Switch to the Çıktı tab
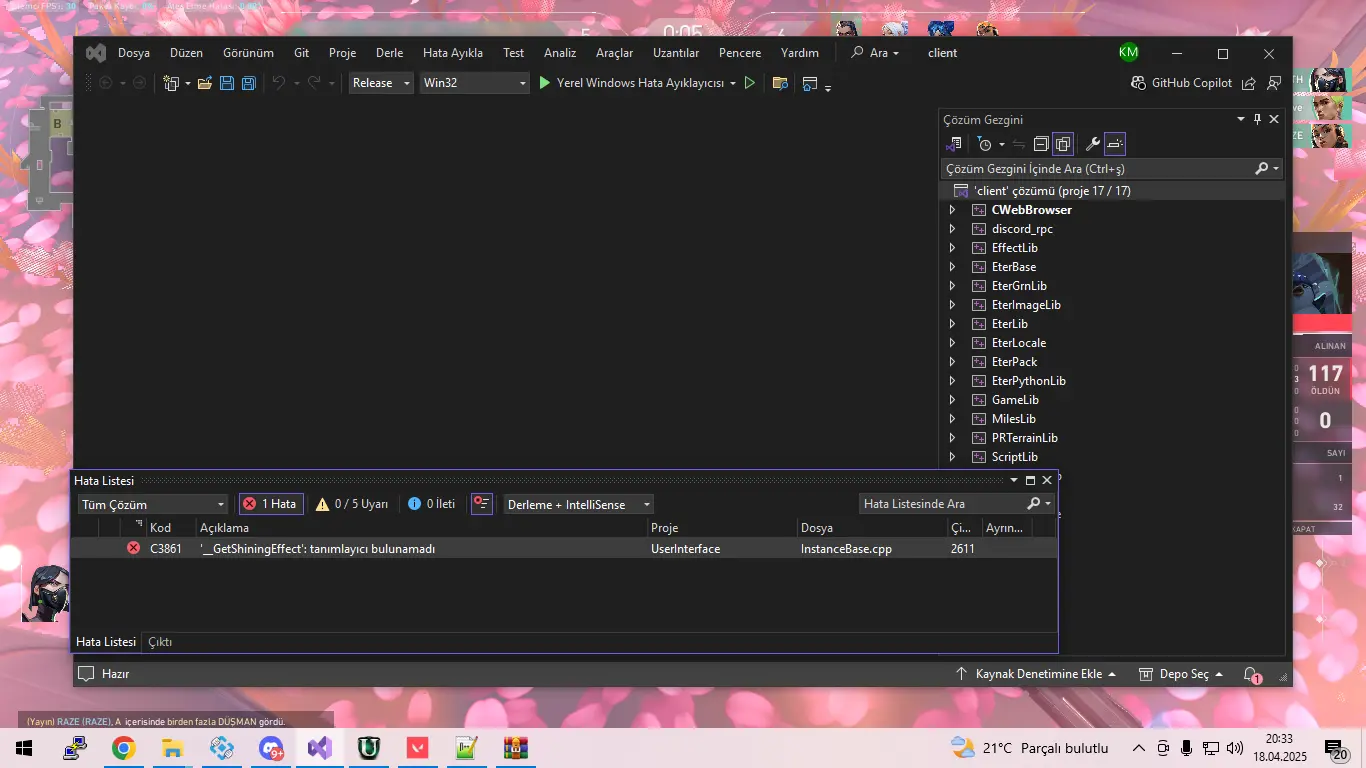Image resolution: width=1366 pixels, height=768 pixels. coord(160,642)
